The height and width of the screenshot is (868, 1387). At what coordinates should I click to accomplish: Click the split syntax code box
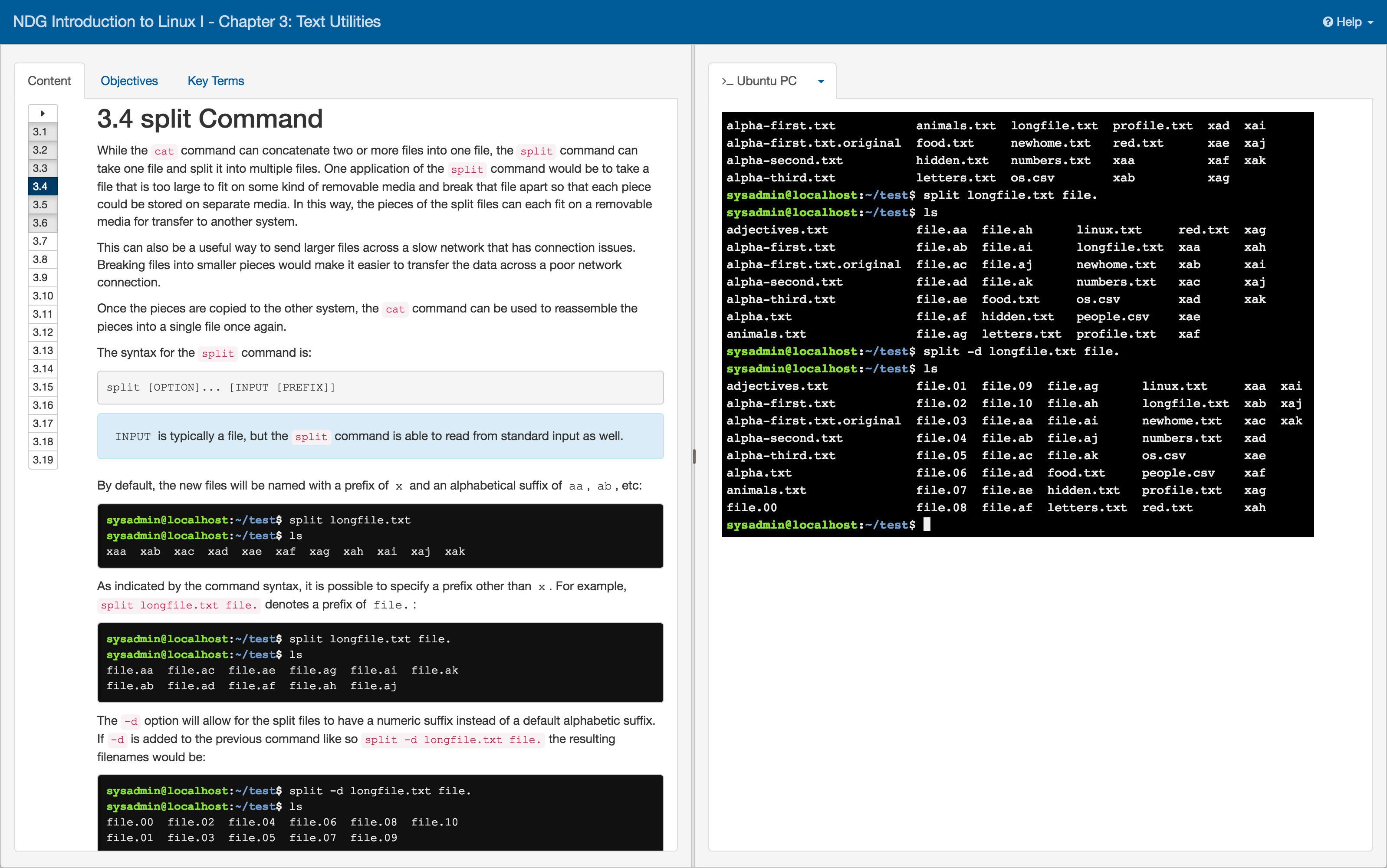pyautogui.click(x=380, y=388)
